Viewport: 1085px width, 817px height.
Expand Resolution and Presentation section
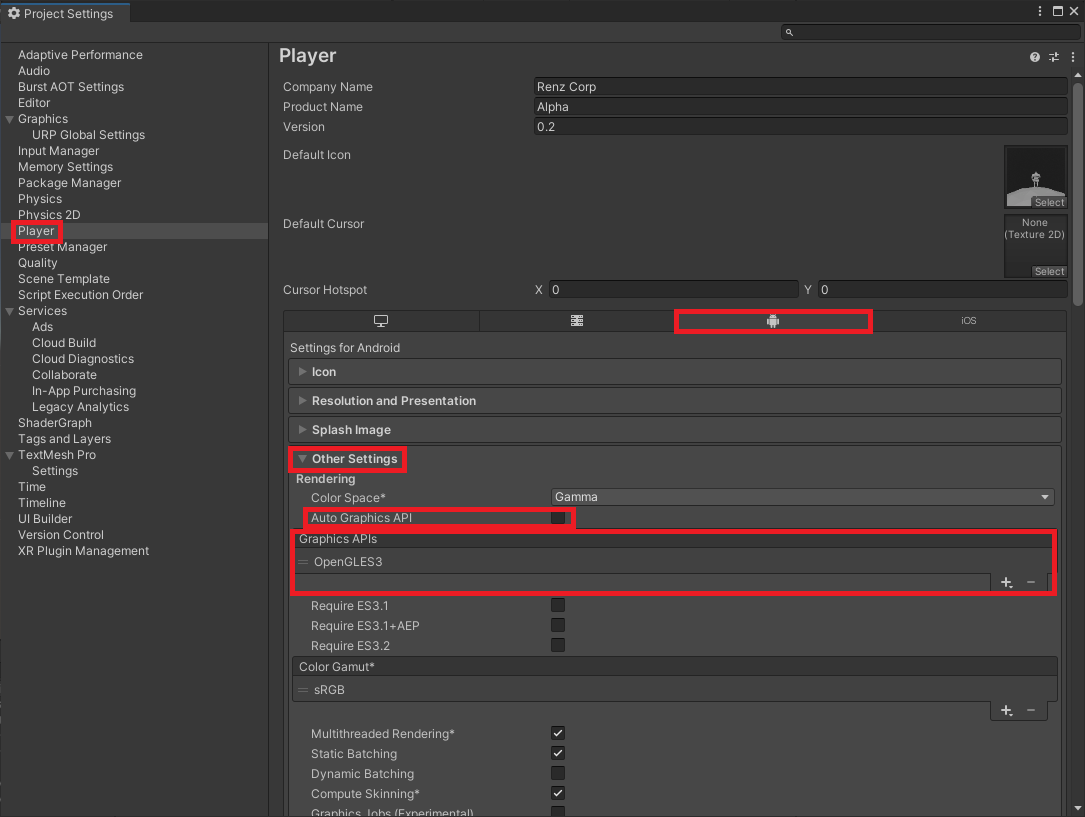point(675,401)
